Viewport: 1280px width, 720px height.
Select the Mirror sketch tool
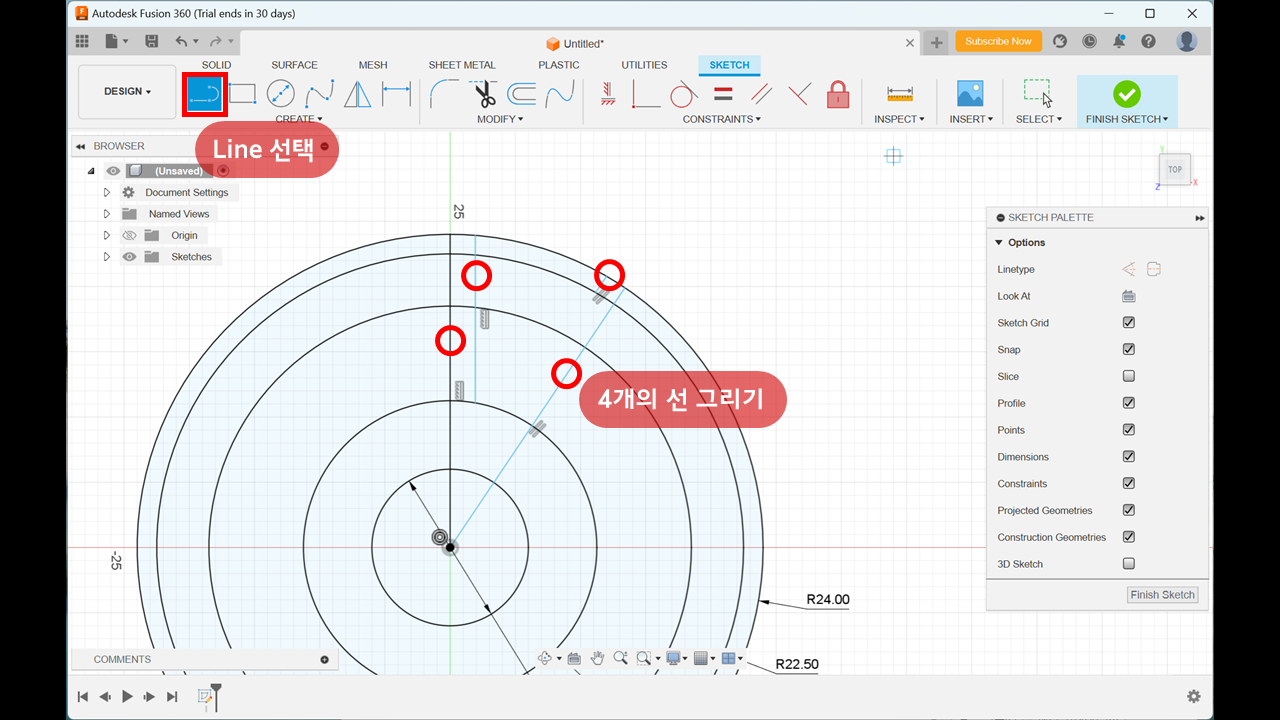(x=357, y=94)
